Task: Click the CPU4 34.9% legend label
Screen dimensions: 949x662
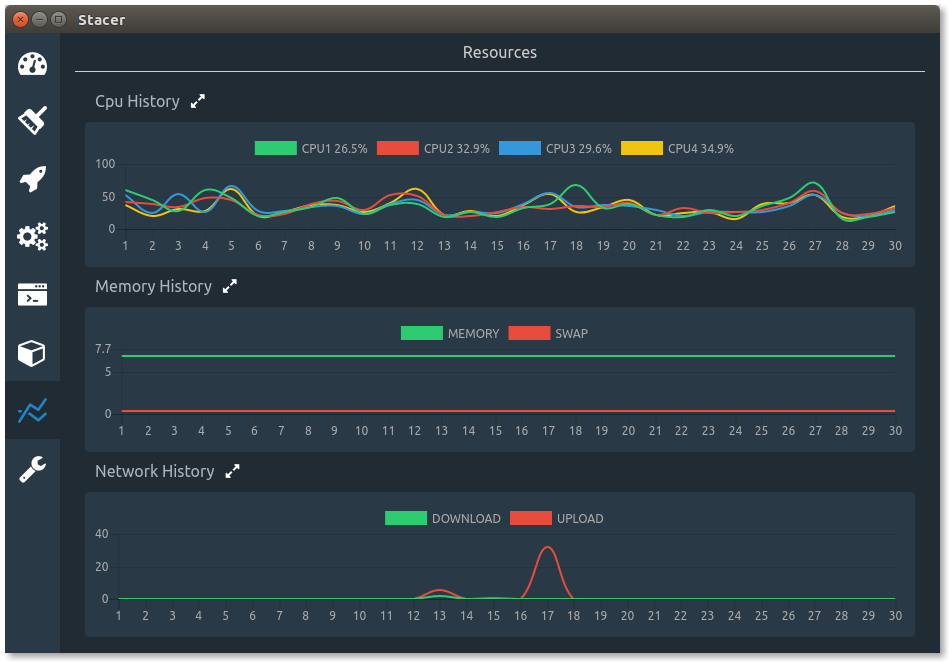Action: 701,149
